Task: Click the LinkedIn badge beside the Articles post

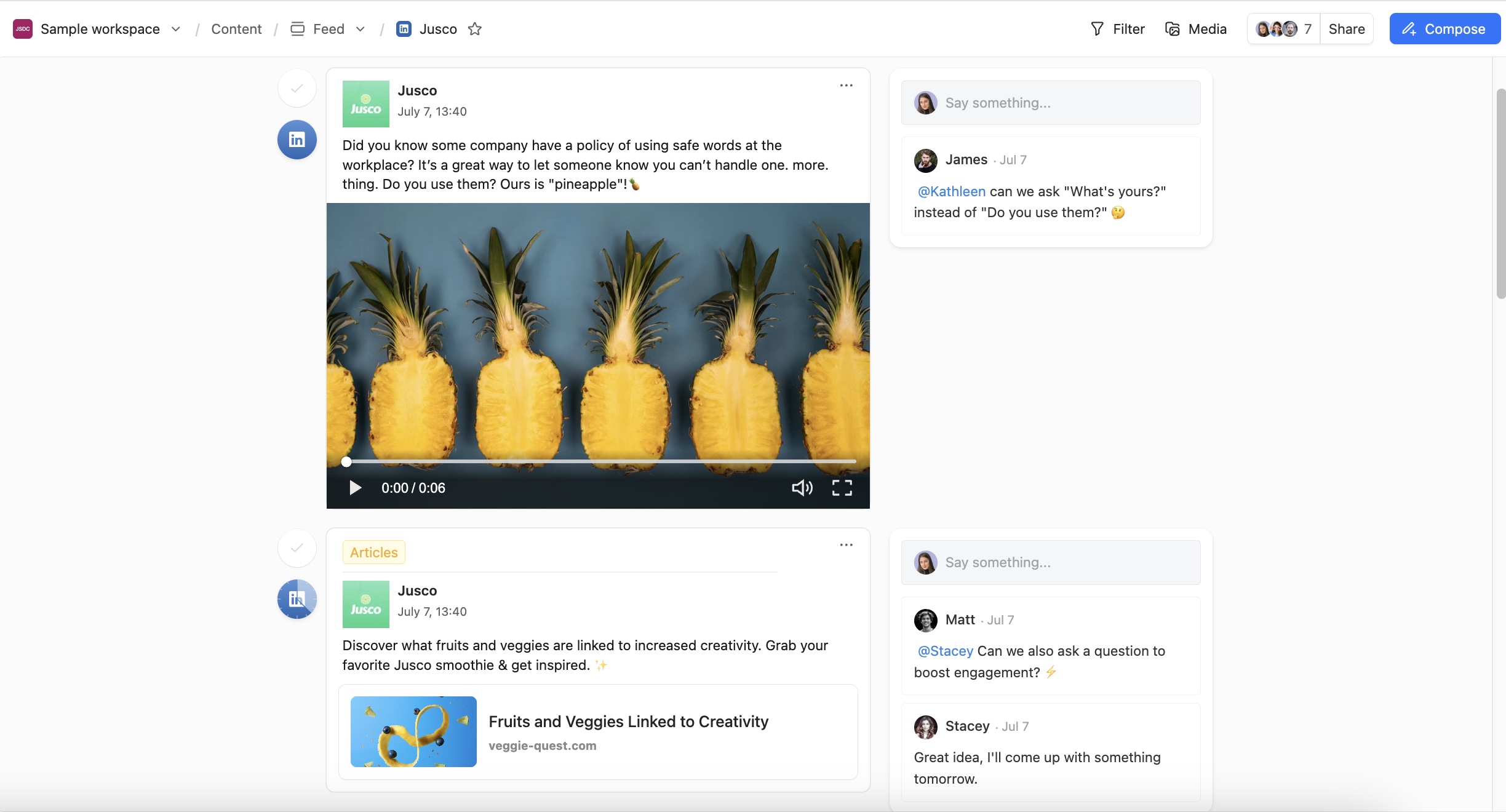Action: click(x=297, y=599)
